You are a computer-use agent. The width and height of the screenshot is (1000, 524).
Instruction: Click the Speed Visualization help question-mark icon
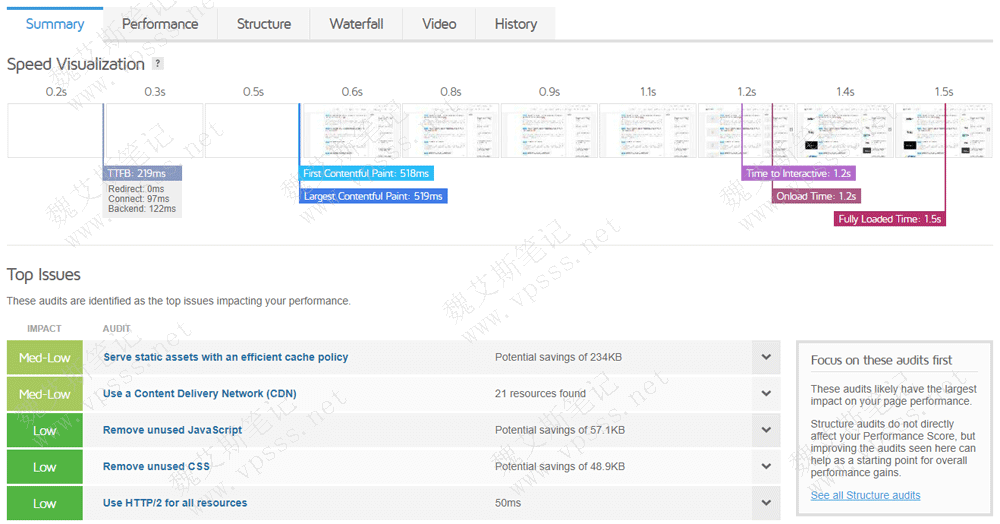point(158,64)
